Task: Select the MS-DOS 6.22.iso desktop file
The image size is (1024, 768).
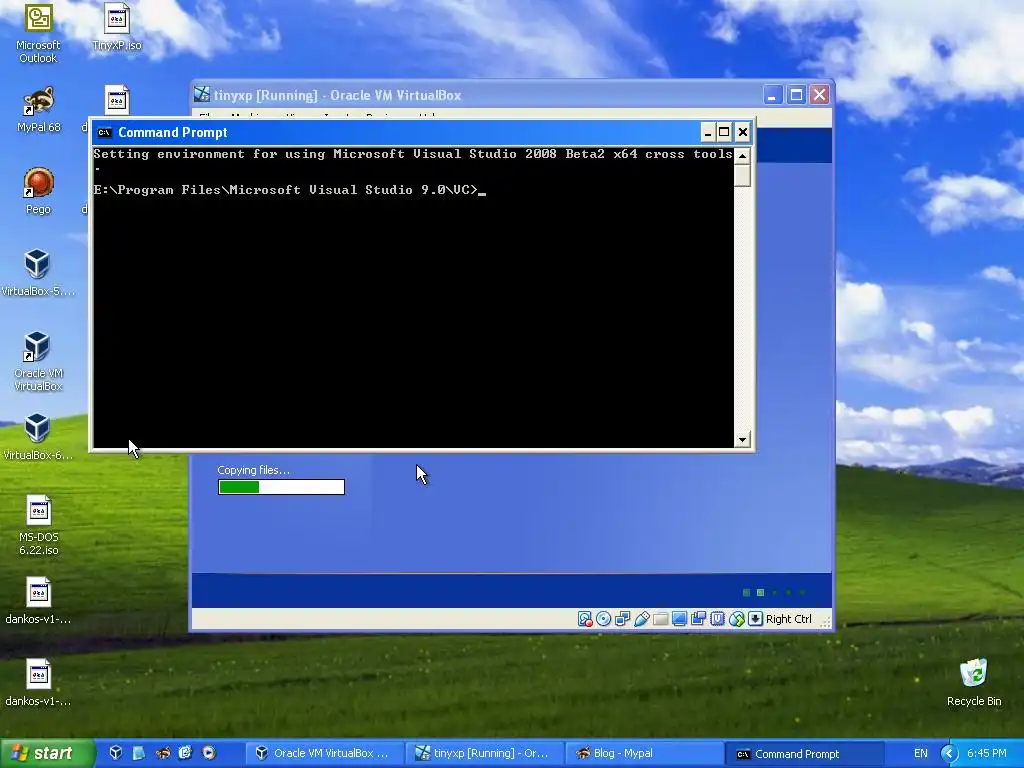Action: tap(39, 526)
